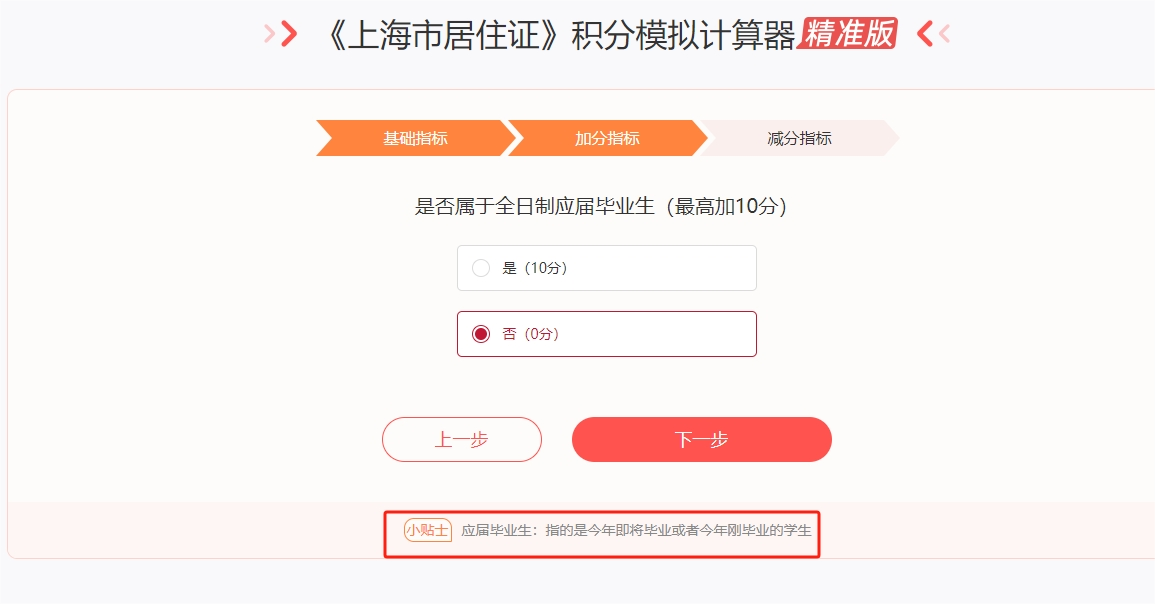Select the 是（10分）radio button
1155x604 pixels.
[x=481, y=268]
